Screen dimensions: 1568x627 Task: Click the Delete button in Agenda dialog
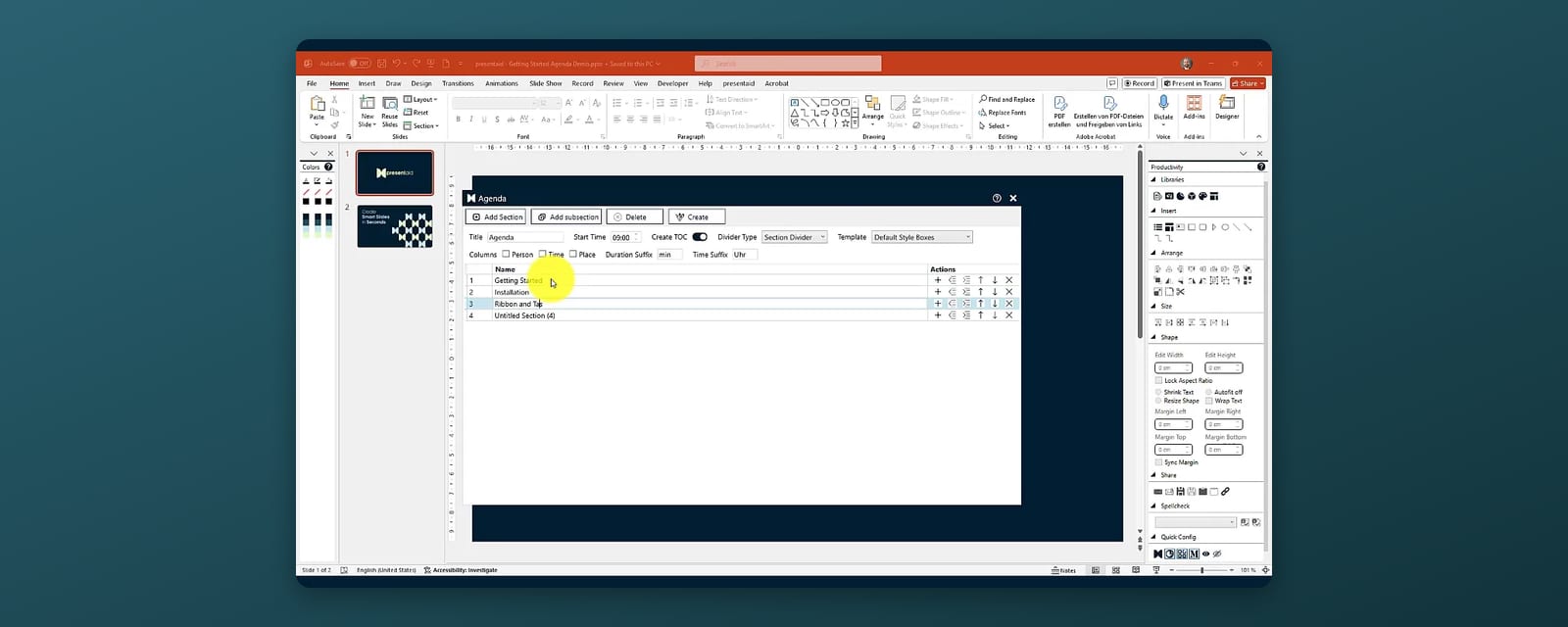635,217
